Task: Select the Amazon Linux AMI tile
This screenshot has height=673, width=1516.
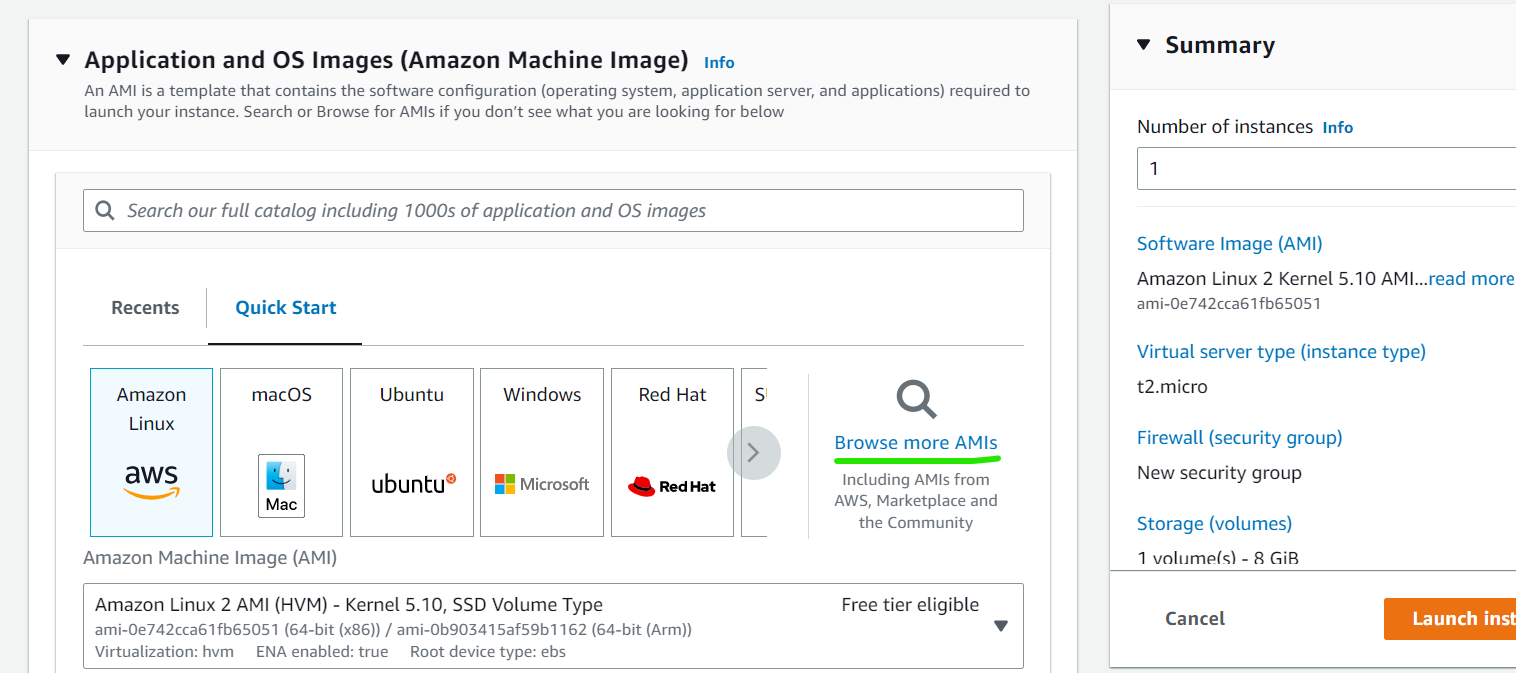Action: (x=151, y=452)
